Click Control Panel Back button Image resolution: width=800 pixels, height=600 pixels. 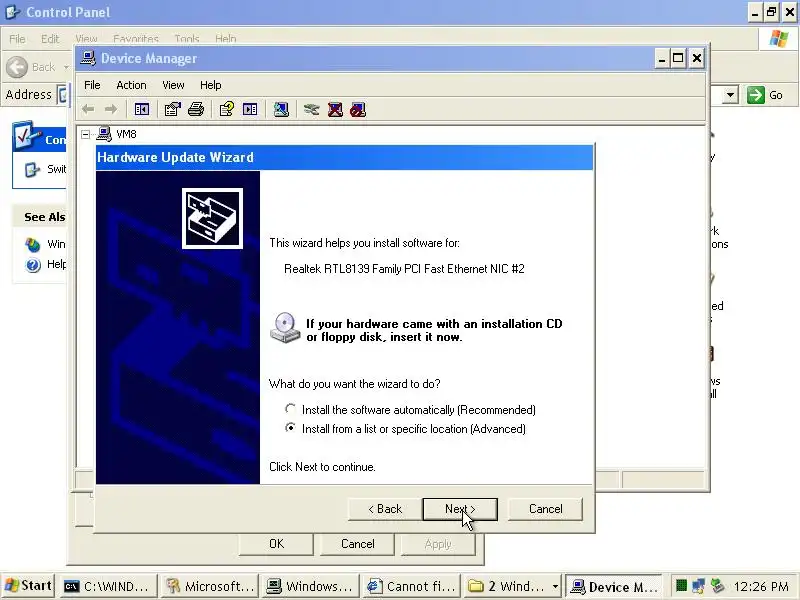pos(31,67)
